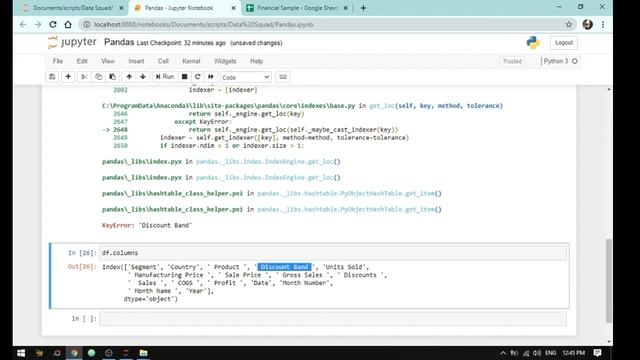Move the selected cell down
The image size is (640, 360).
coord(143,77)
